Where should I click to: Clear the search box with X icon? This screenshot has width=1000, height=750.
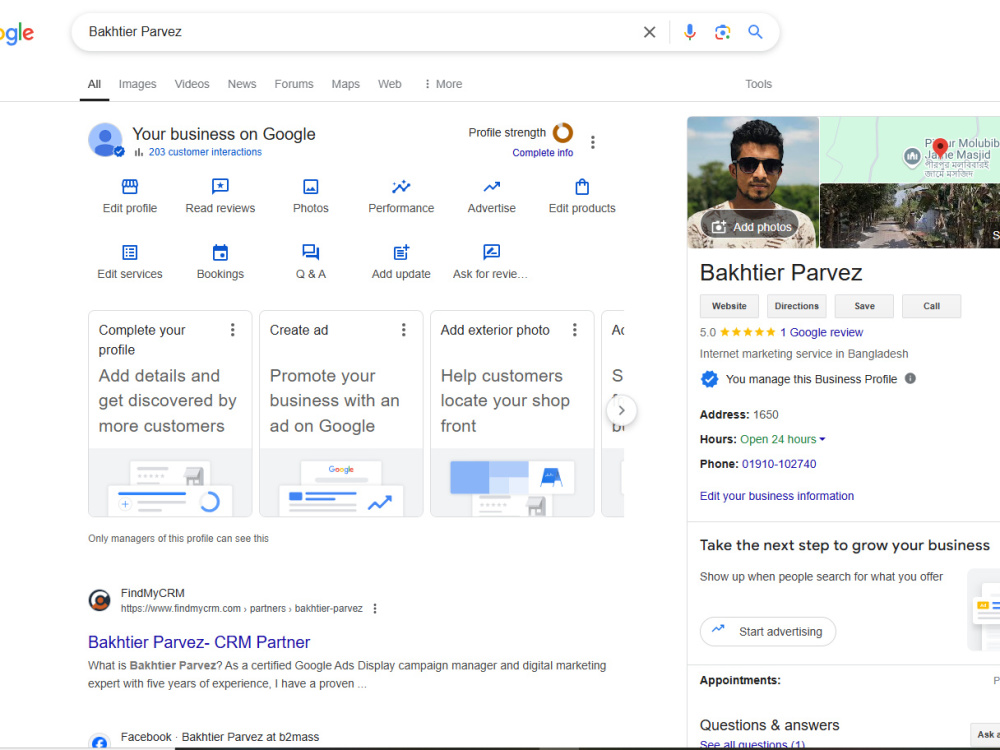tap(649, 32)
